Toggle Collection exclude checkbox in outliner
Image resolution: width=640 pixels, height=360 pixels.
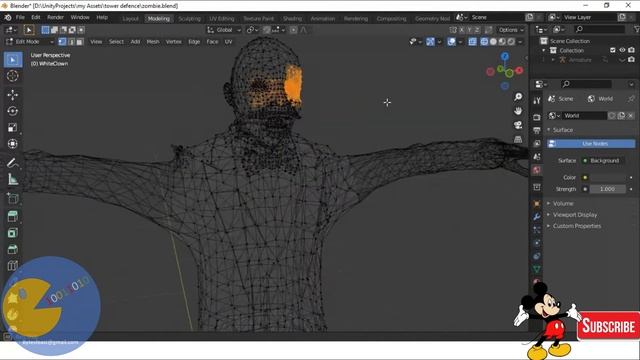pos(613,50)
